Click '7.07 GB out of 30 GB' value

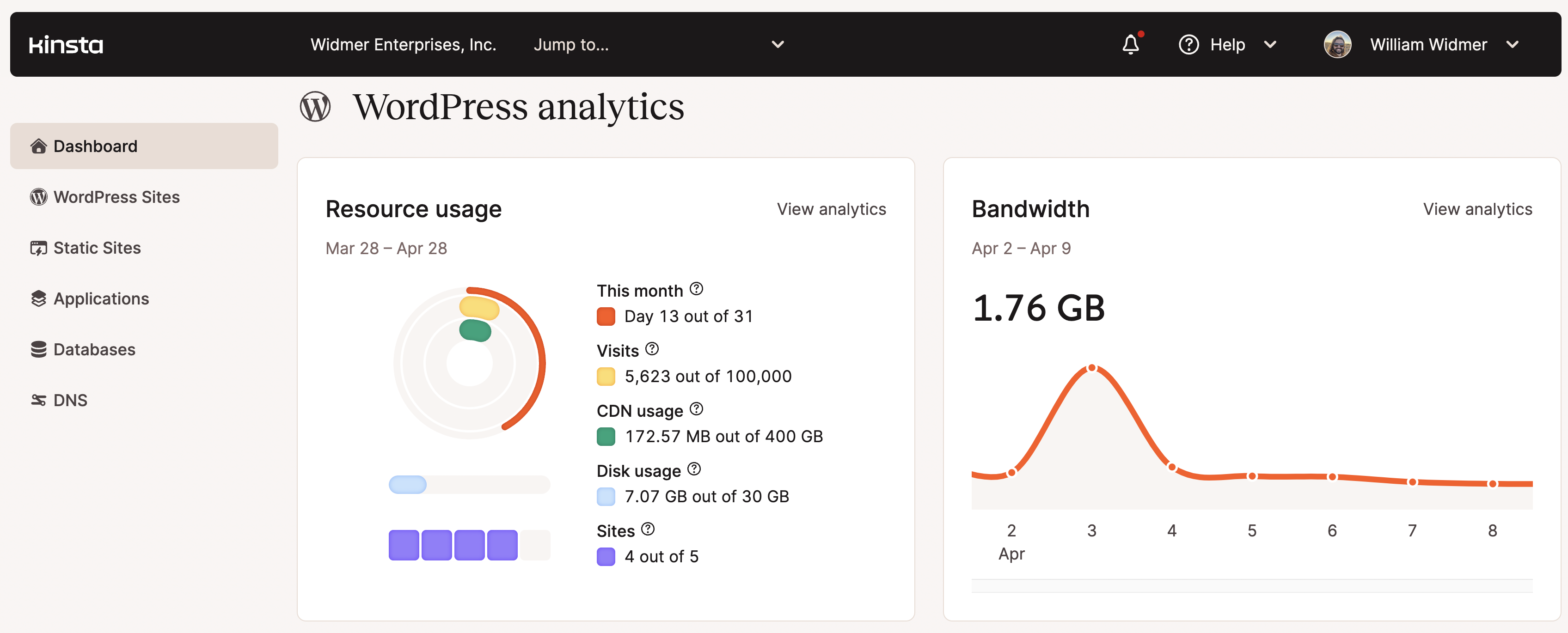pos(707,497)
